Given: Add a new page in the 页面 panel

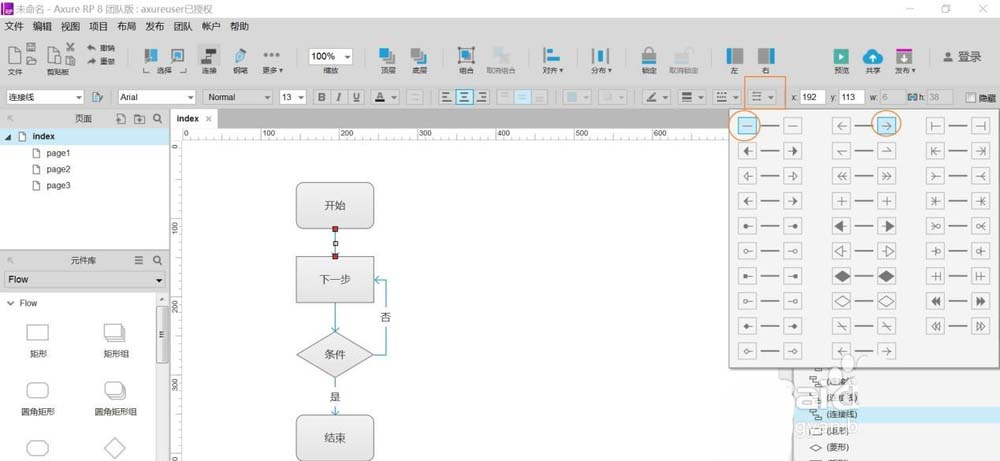Looking at the screenshot, I should (x=121, y=119).
